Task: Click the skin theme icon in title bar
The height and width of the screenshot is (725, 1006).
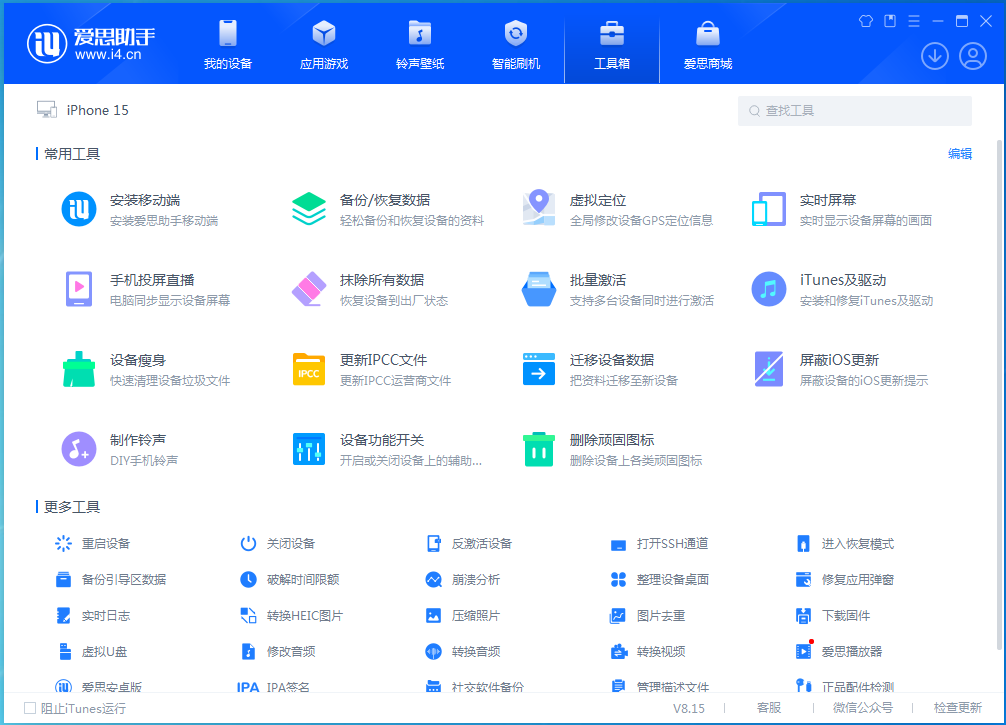Action: (x=865, y=21)
